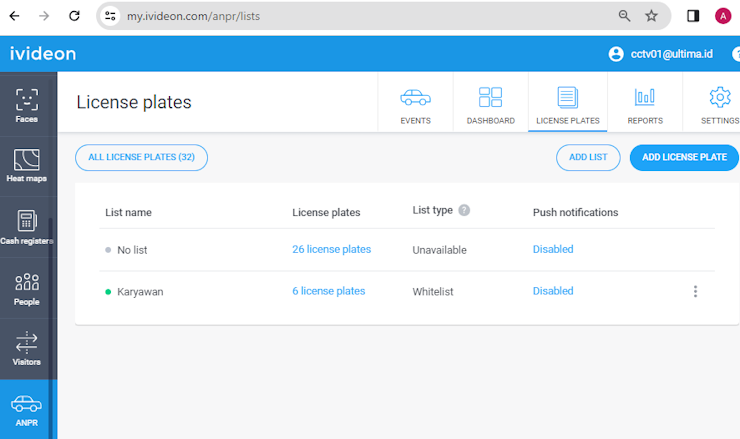Click the Add License Plate button
Viewport: 740px width, 439px height.
click(684, 157)
